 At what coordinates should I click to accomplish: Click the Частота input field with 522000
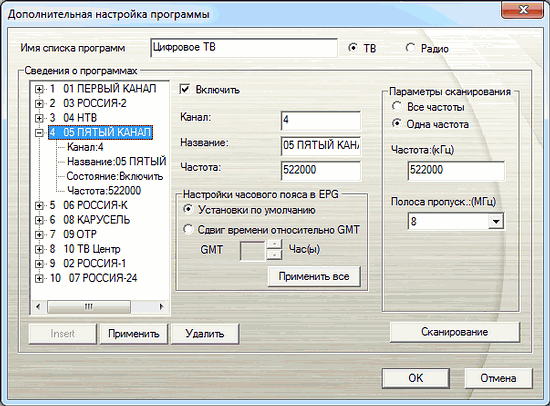point(321,170)
